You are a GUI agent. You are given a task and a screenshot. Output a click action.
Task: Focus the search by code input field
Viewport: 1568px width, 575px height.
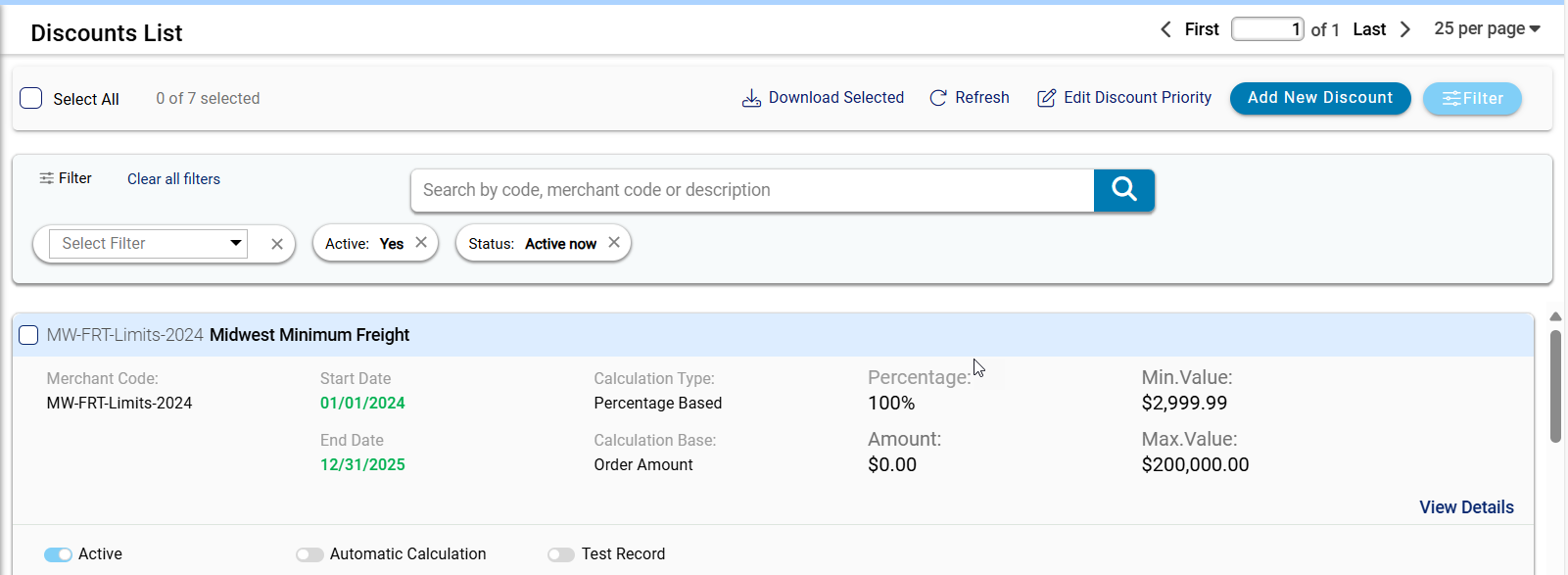pos(751,190)
